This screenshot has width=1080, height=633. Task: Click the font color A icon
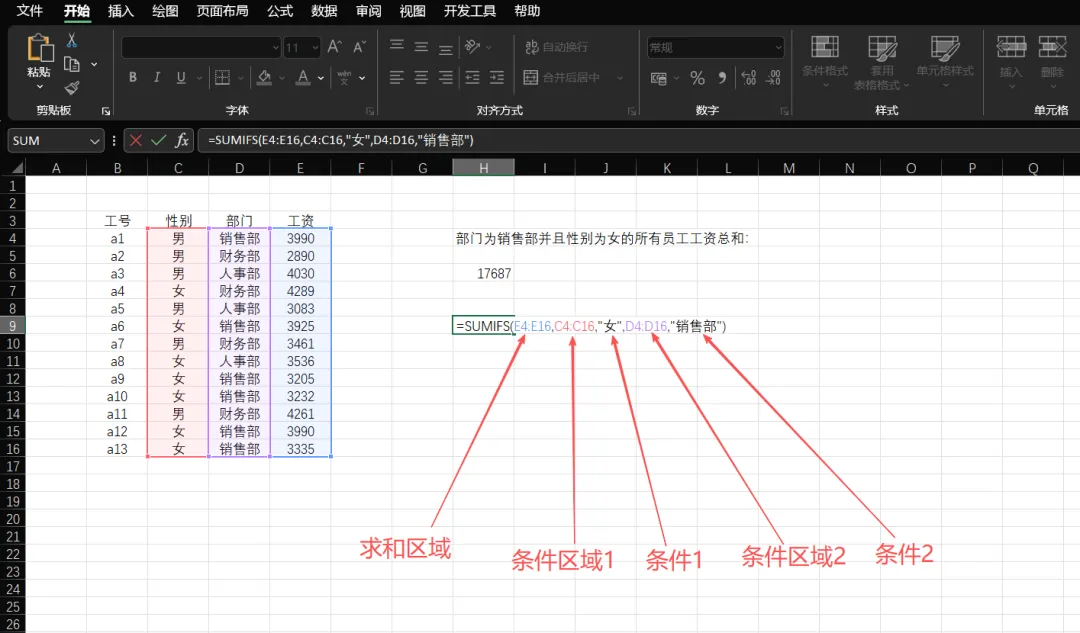coord(303,77)
